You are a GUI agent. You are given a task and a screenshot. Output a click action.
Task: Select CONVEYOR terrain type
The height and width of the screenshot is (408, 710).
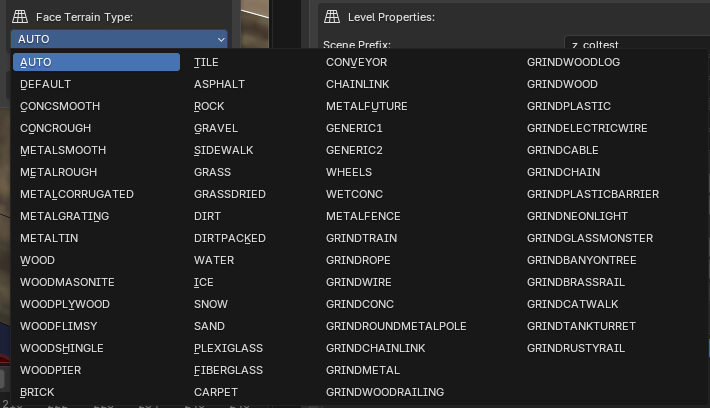[x=356, y=62]
